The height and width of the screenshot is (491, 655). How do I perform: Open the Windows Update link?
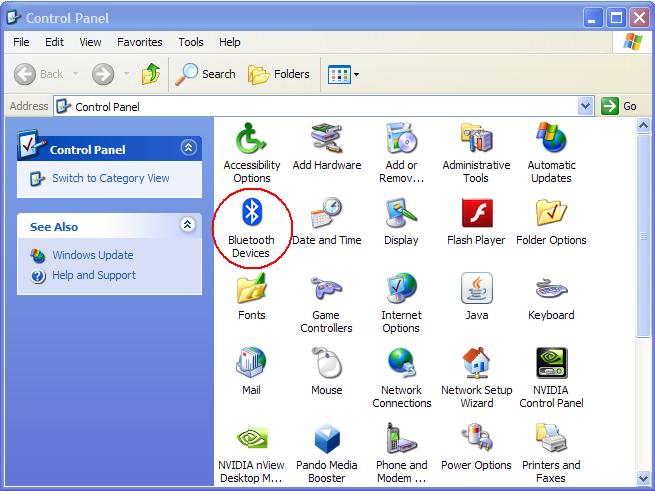click(93, 255)
